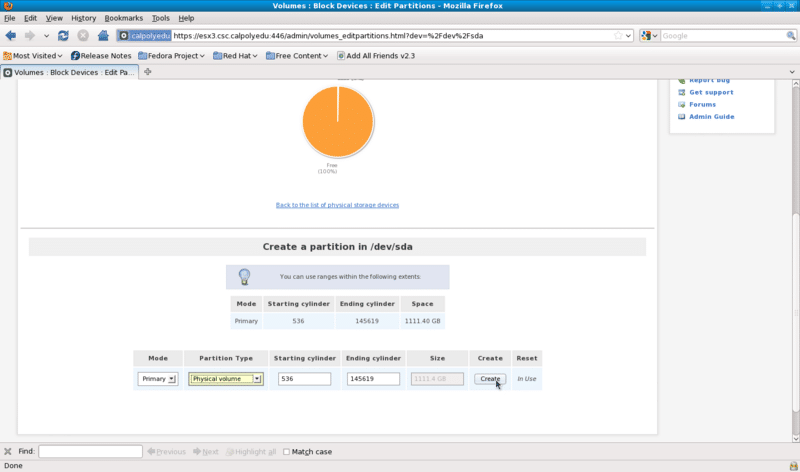The width and height of the screenshot is (800, 472).
Task: Click the lightbulb hint icon
Action: [244, 277]
